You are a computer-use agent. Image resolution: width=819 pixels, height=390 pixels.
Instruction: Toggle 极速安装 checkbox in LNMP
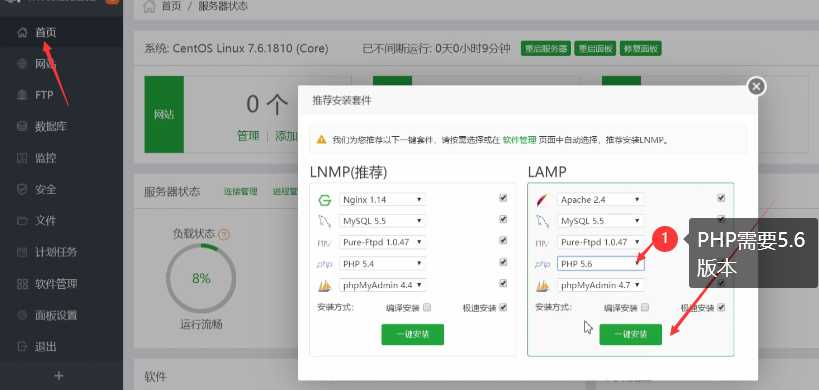pos(503,308)
